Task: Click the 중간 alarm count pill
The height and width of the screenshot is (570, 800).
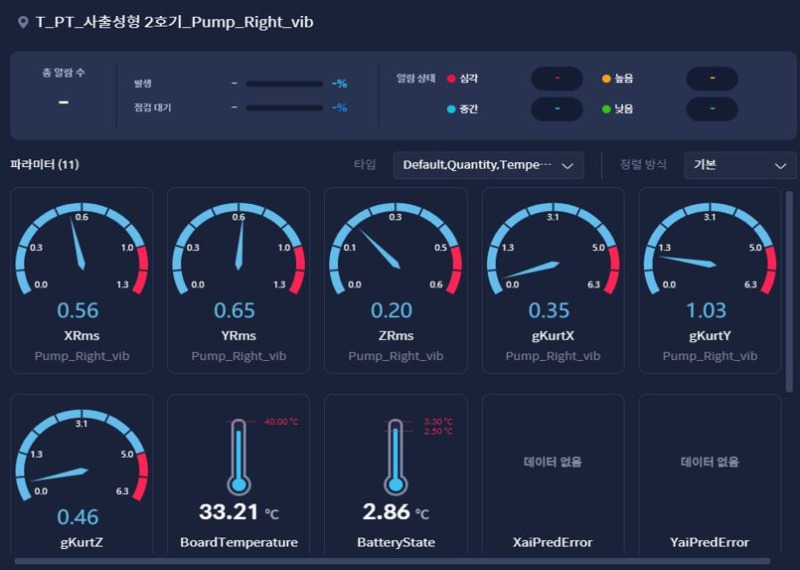Action: [557, 109]
